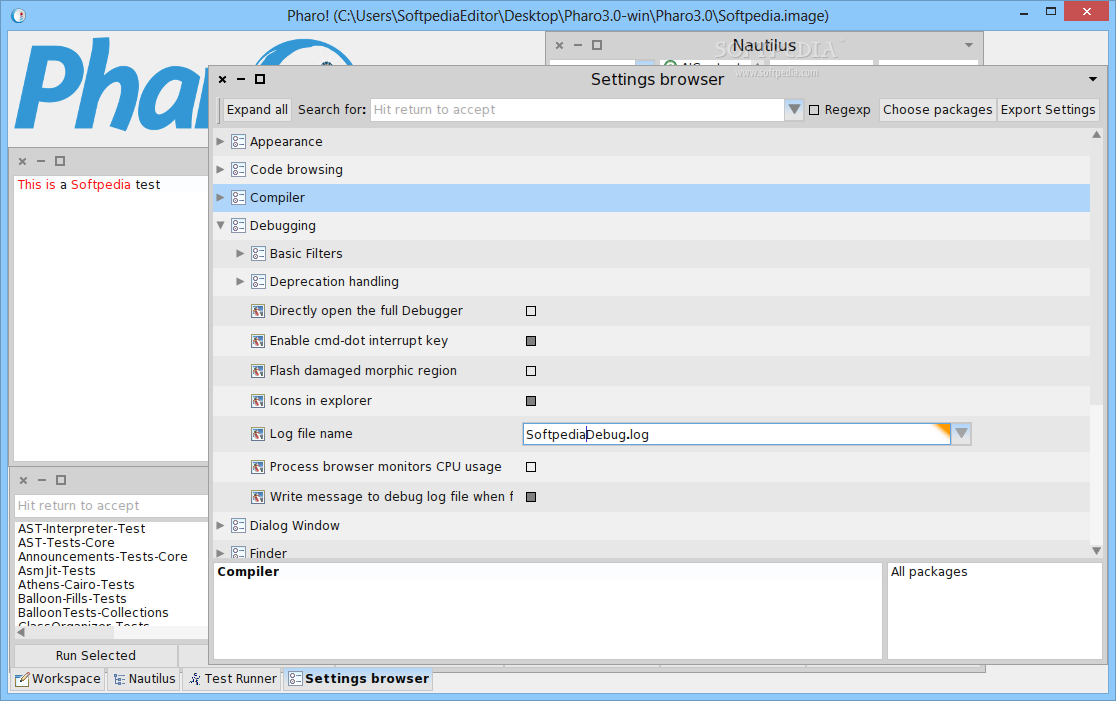Collapse the workspace window with dash icon
The width and height of the screenshot is (1116, 701).
pos(41,162)
